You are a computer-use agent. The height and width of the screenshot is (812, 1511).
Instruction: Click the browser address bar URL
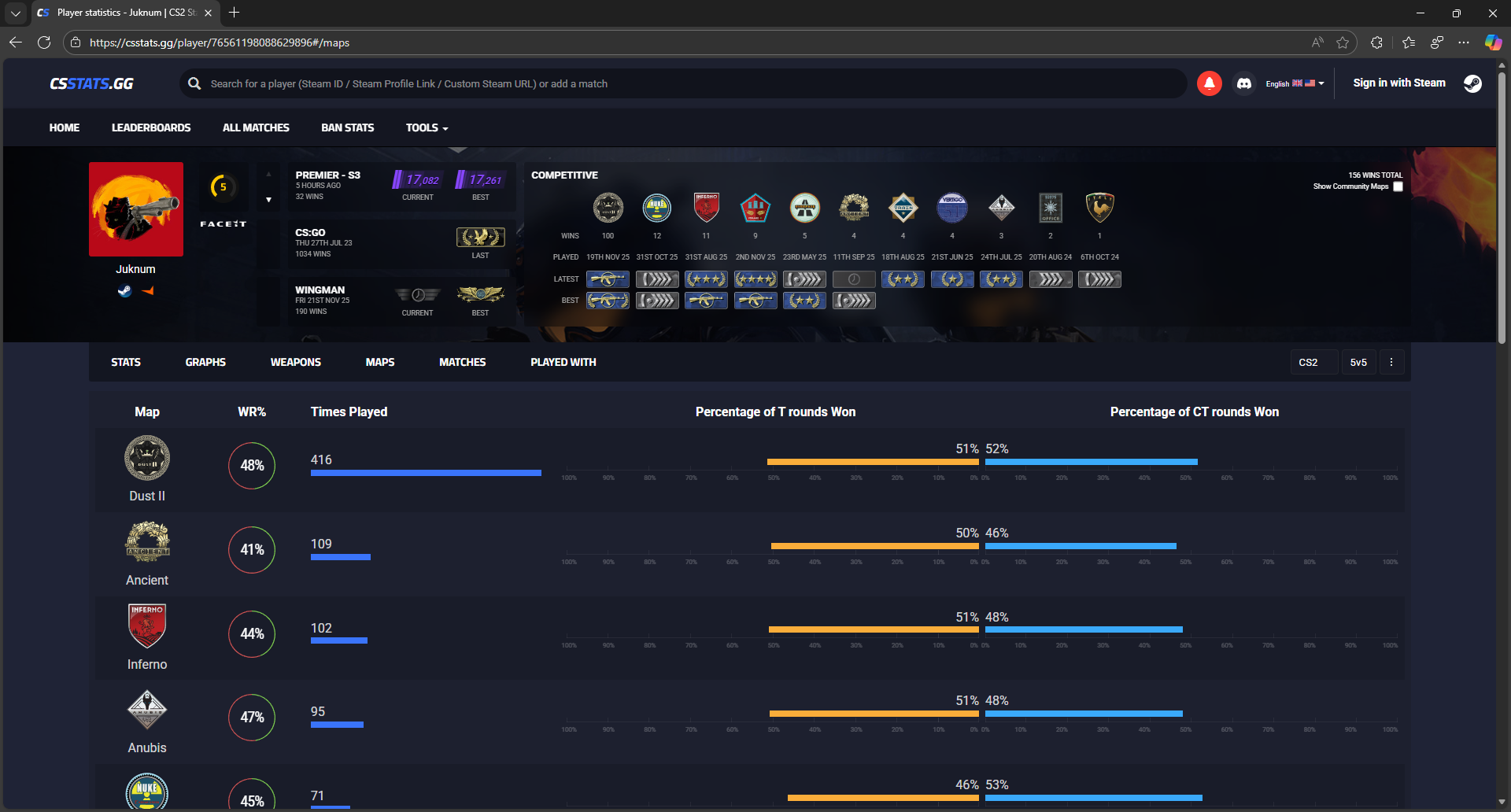(220, 42)
